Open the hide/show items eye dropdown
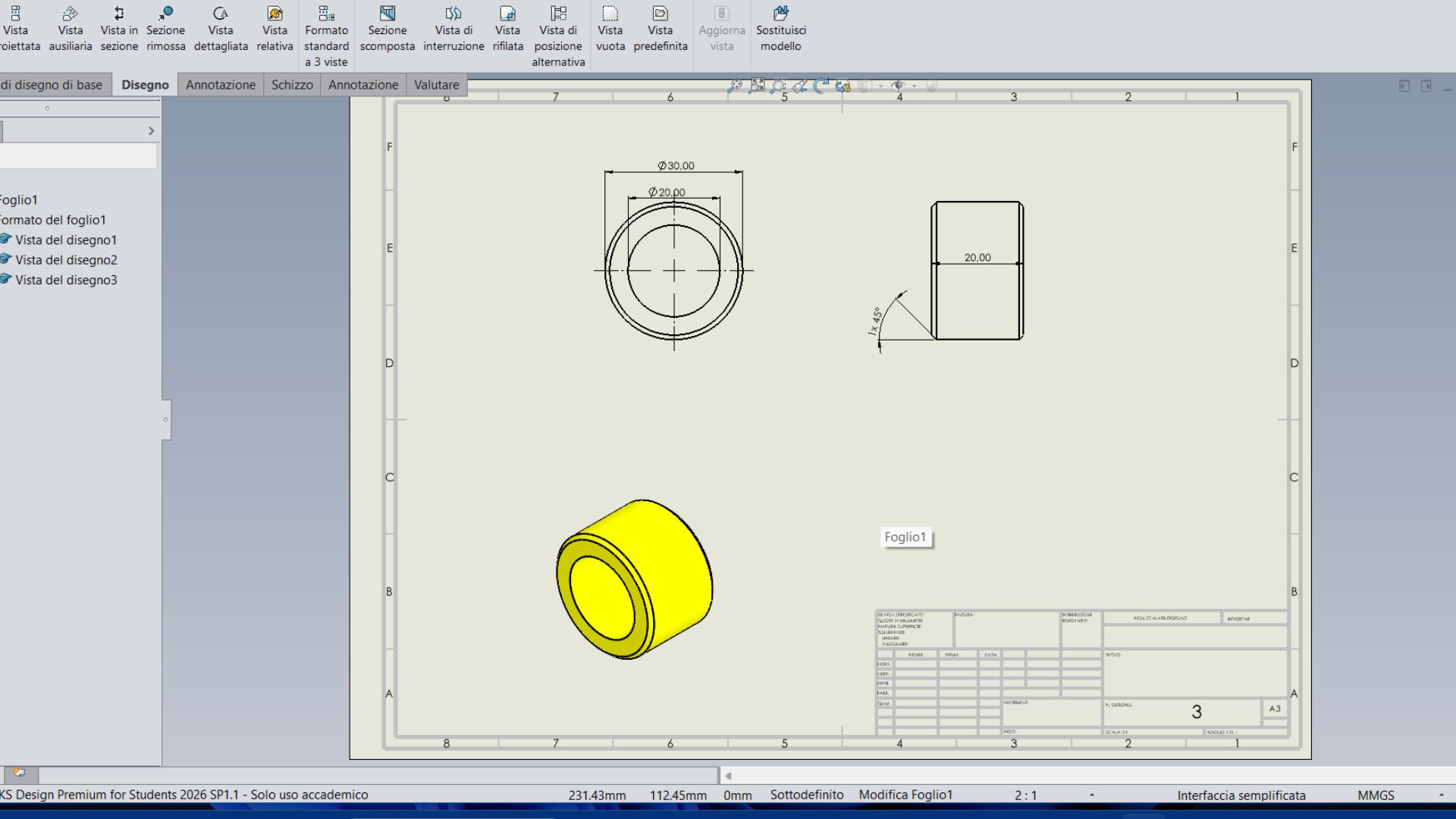The height and width of the screenshot is (819, 1456). pyautogui.click(x=914, y=86)
